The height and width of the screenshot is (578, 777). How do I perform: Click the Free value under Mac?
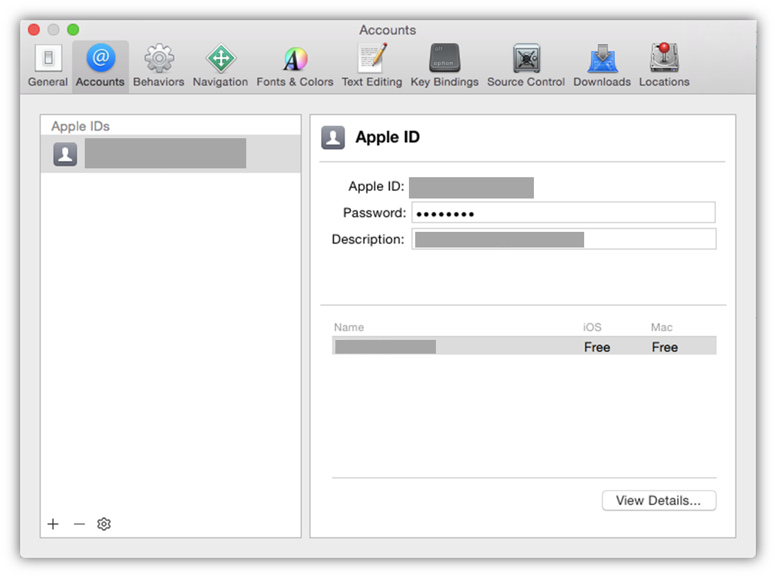pos(665,347)
